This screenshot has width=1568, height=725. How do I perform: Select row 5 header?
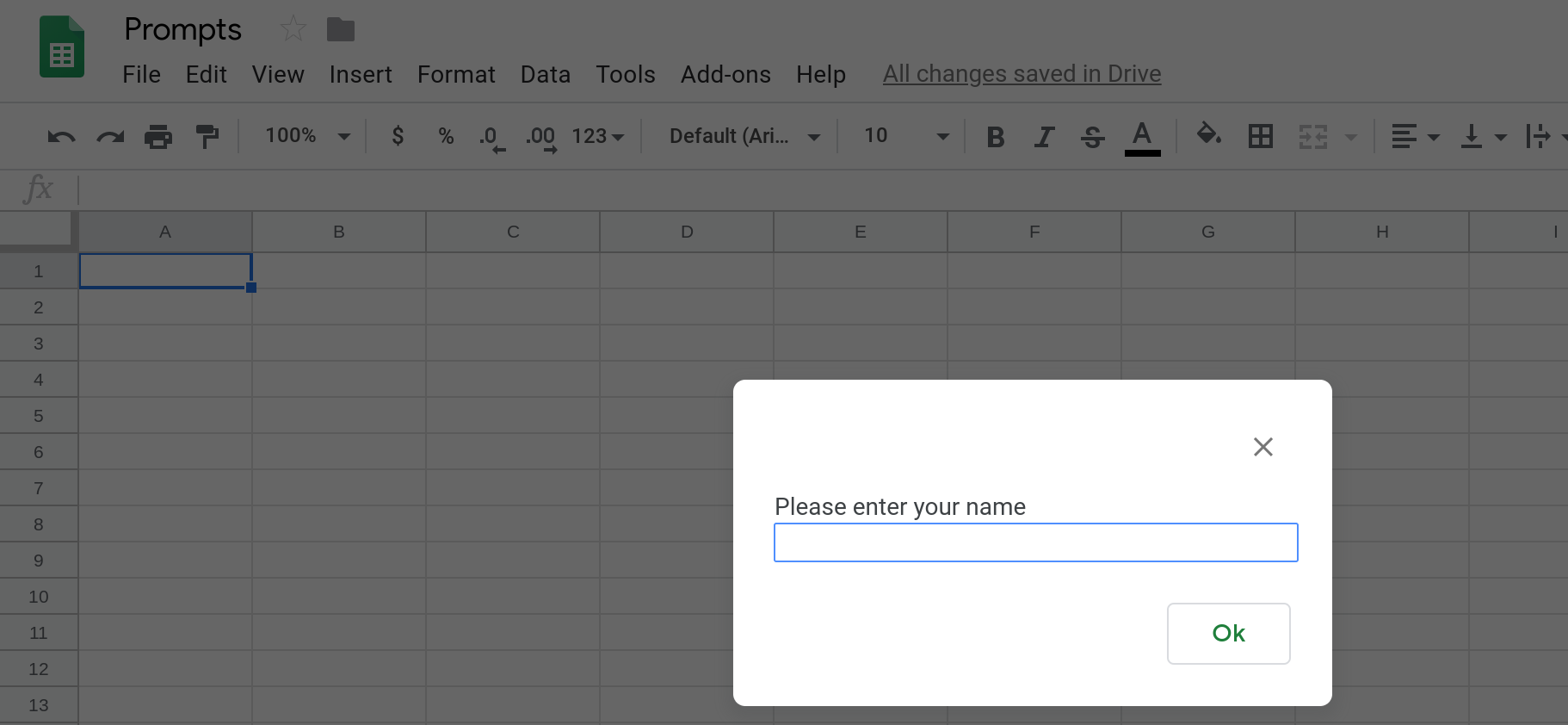coord(39,416)
